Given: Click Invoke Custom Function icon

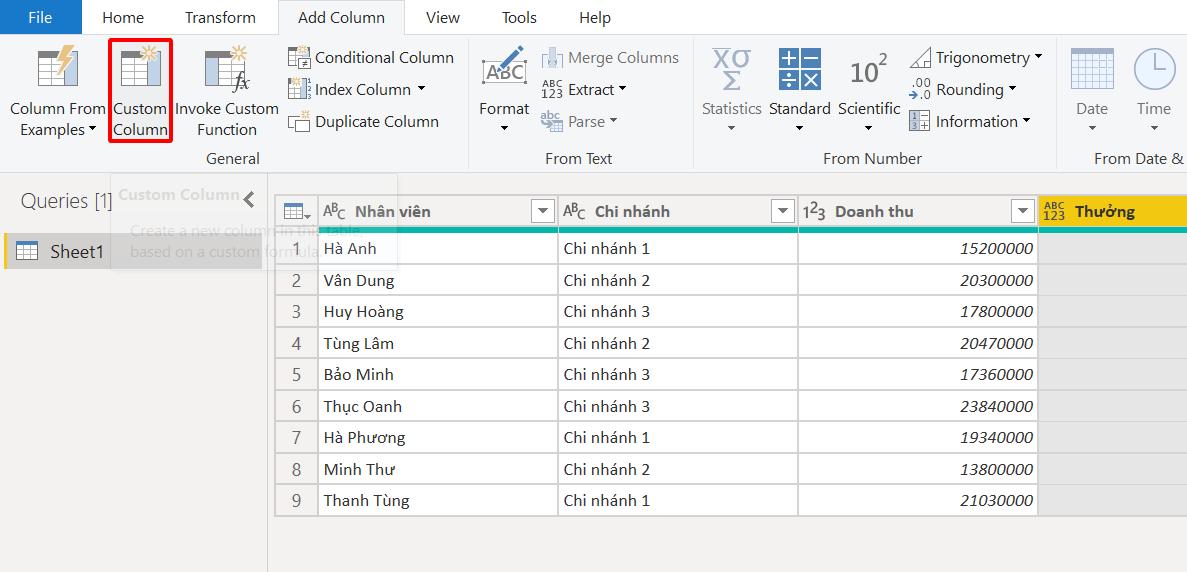Looking at the screenshot, I should [x=226, y=67].
